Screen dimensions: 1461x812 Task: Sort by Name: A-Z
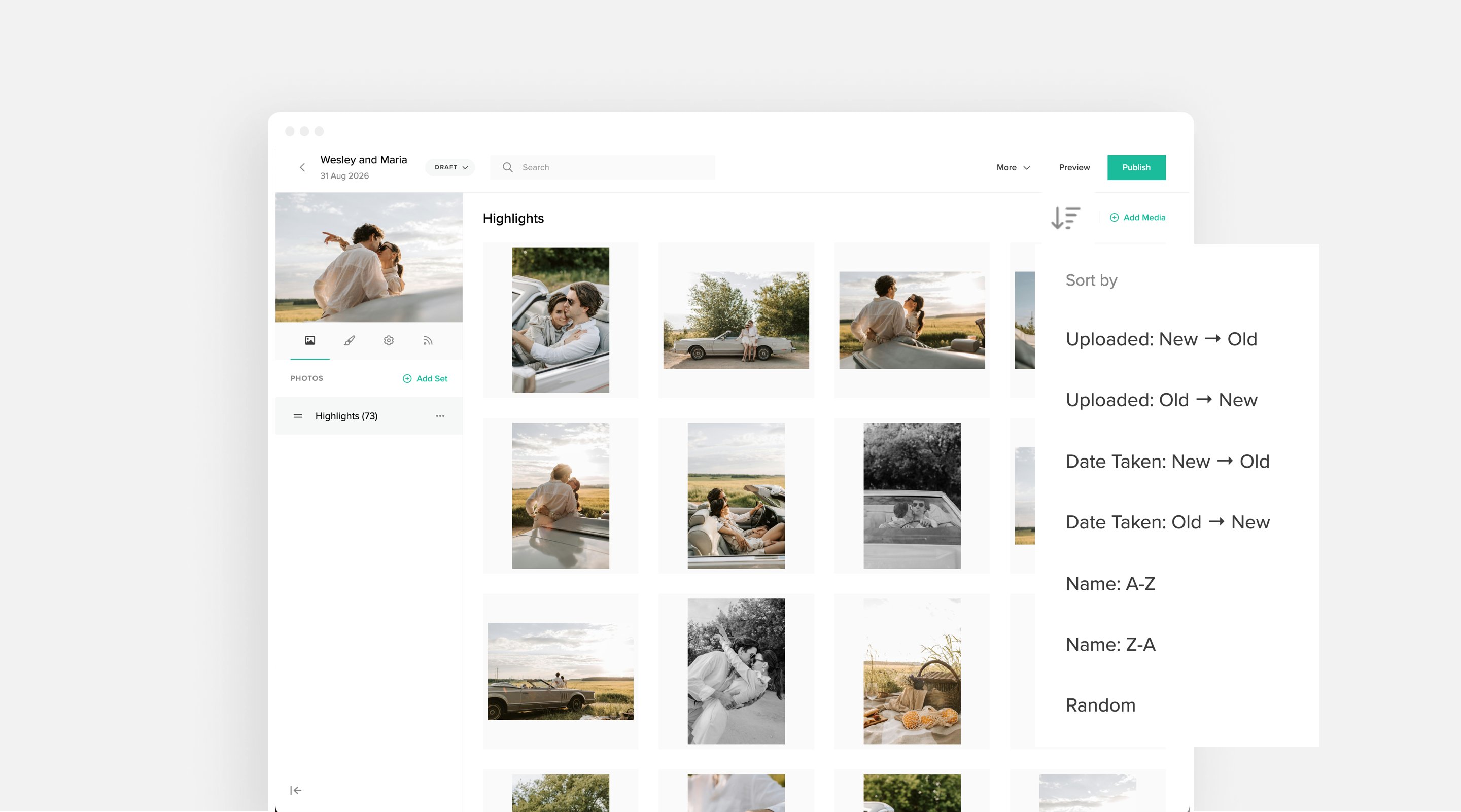pyautogui.click(x=1110, y=583)
